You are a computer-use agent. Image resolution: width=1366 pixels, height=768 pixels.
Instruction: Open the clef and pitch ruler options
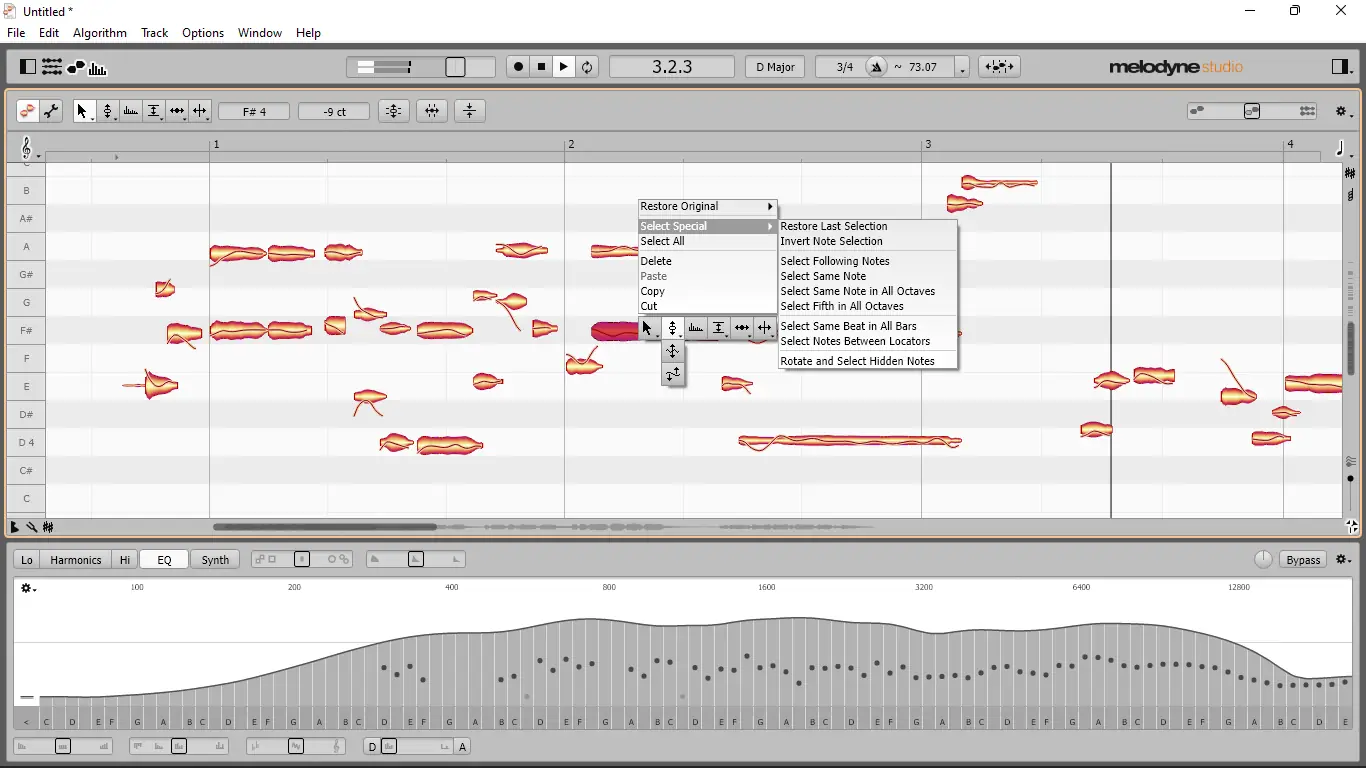point(28,150)
